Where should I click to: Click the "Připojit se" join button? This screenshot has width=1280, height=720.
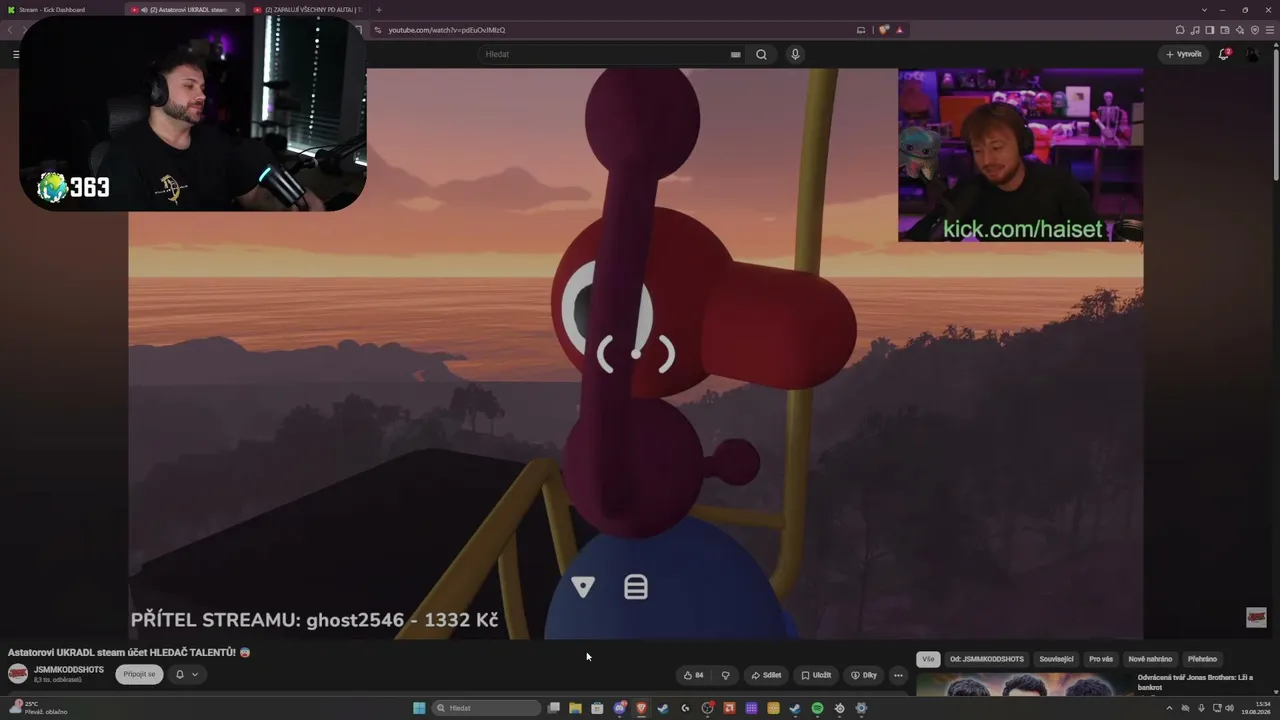tap(139, 674)
